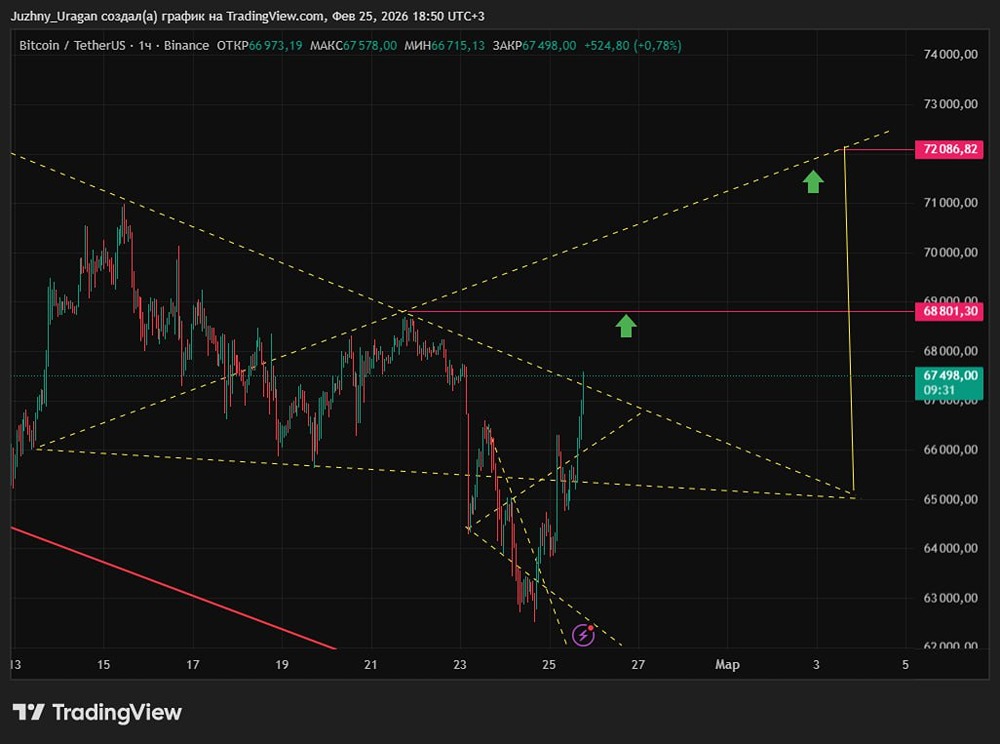
Task: Click date label 23 on time axis
Action: click(460, 665)
